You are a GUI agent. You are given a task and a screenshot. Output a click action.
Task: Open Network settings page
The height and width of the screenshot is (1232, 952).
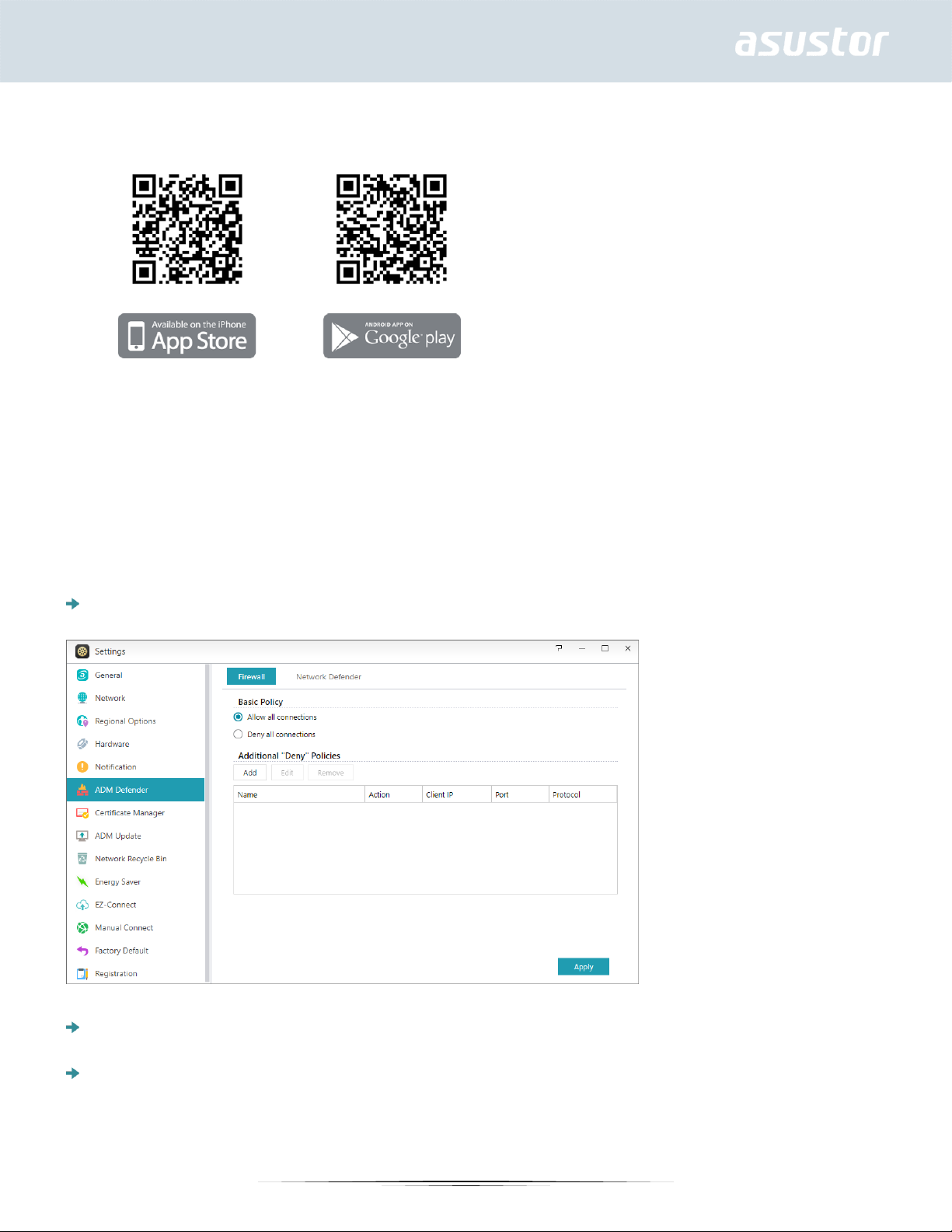pos(136,698)
